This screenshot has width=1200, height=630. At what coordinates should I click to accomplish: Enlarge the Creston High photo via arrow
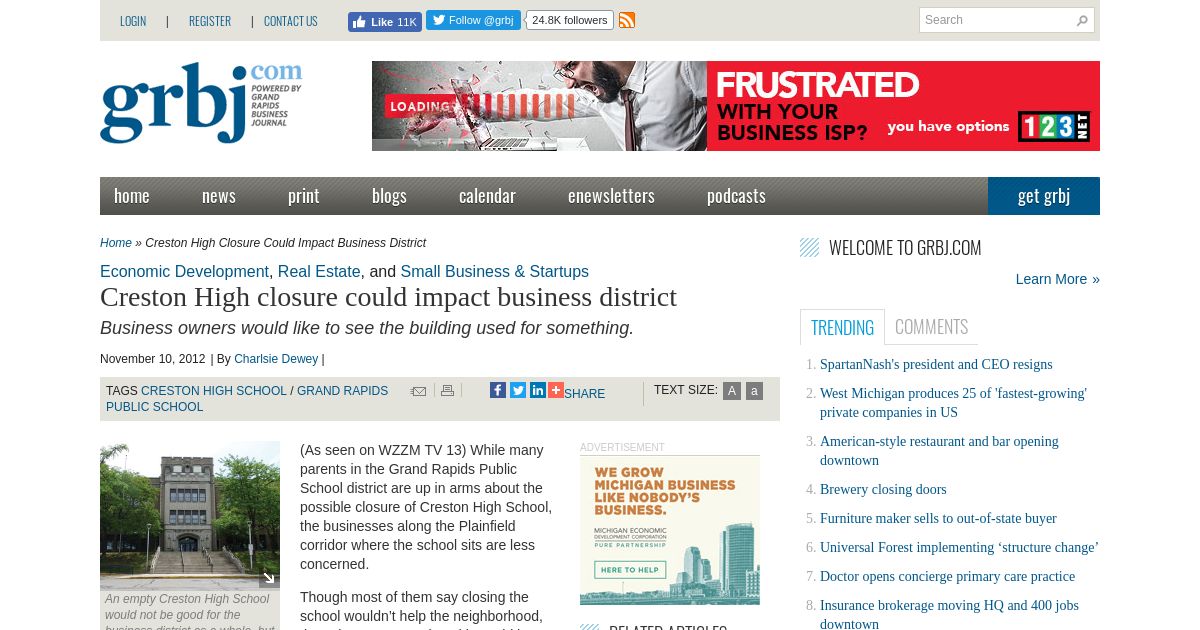click(x=269, y=578)
